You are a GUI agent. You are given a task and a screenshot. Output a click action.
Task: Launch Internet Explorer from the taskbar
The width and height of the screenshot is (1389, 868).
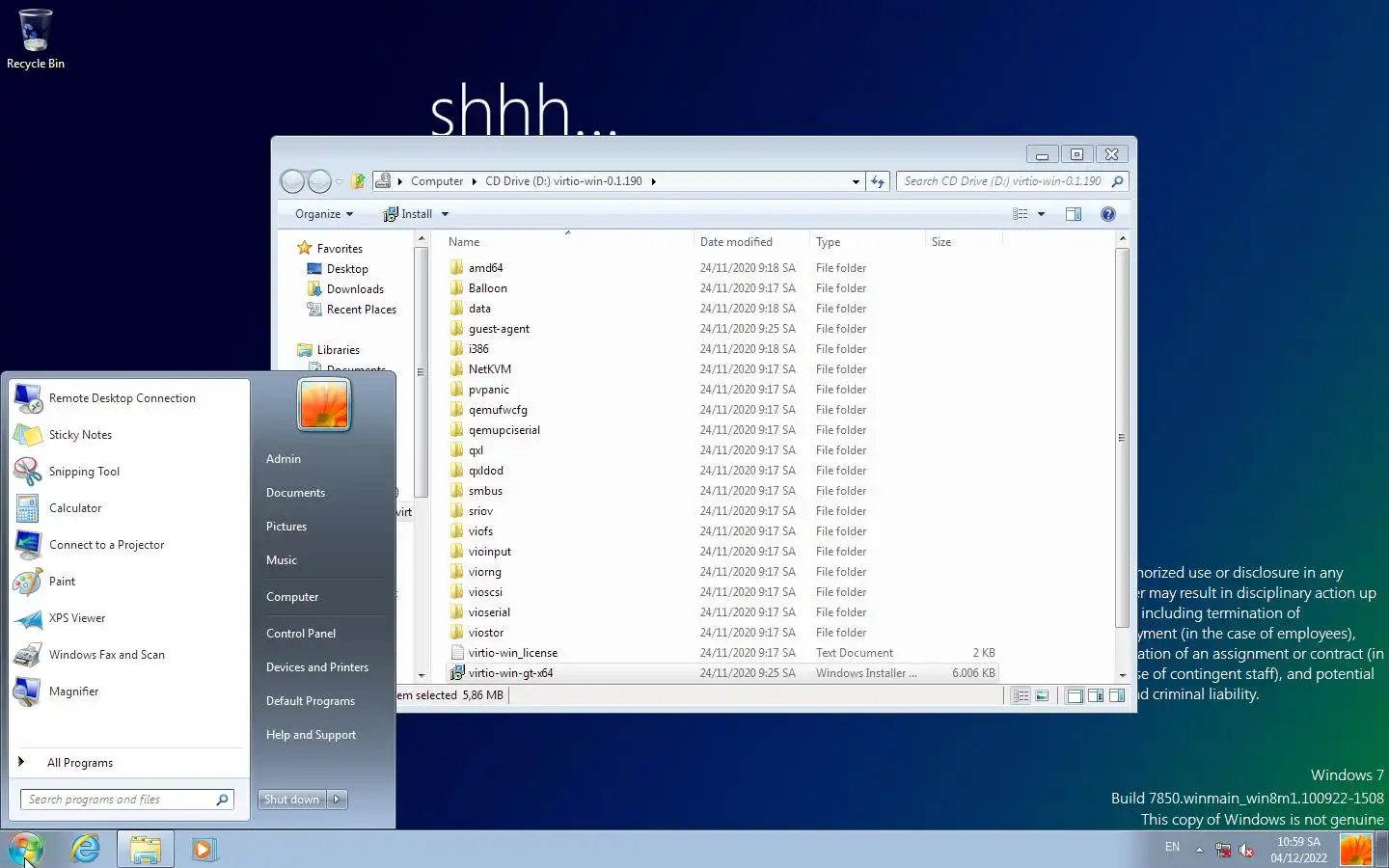click(86, 849)
